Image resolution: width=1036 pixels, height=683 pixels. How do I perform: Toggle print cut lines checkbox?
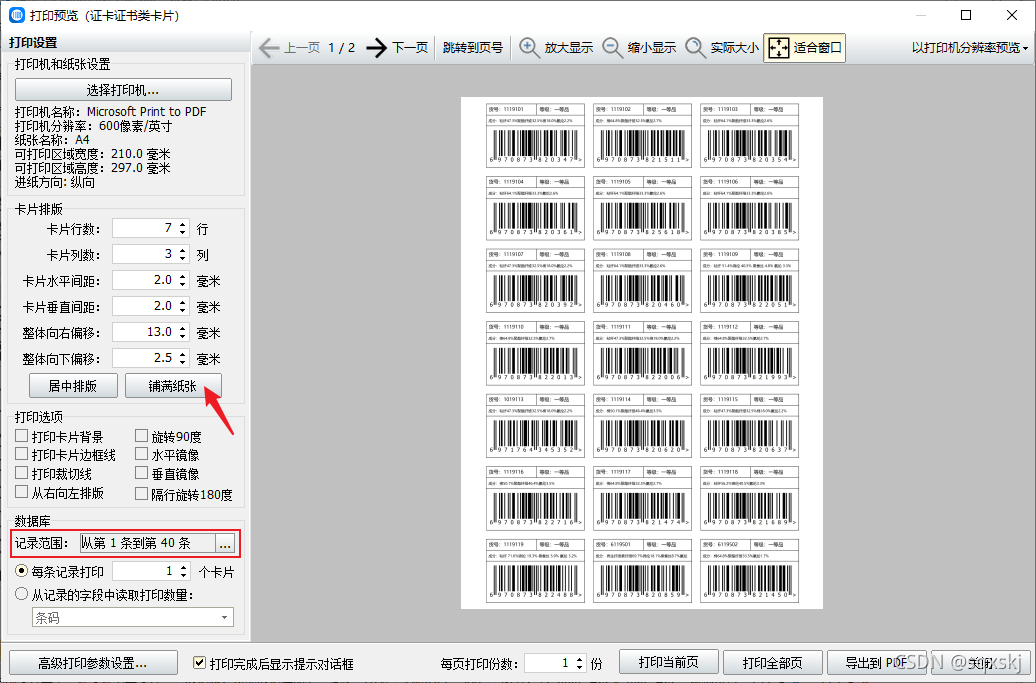coord(22,474)
